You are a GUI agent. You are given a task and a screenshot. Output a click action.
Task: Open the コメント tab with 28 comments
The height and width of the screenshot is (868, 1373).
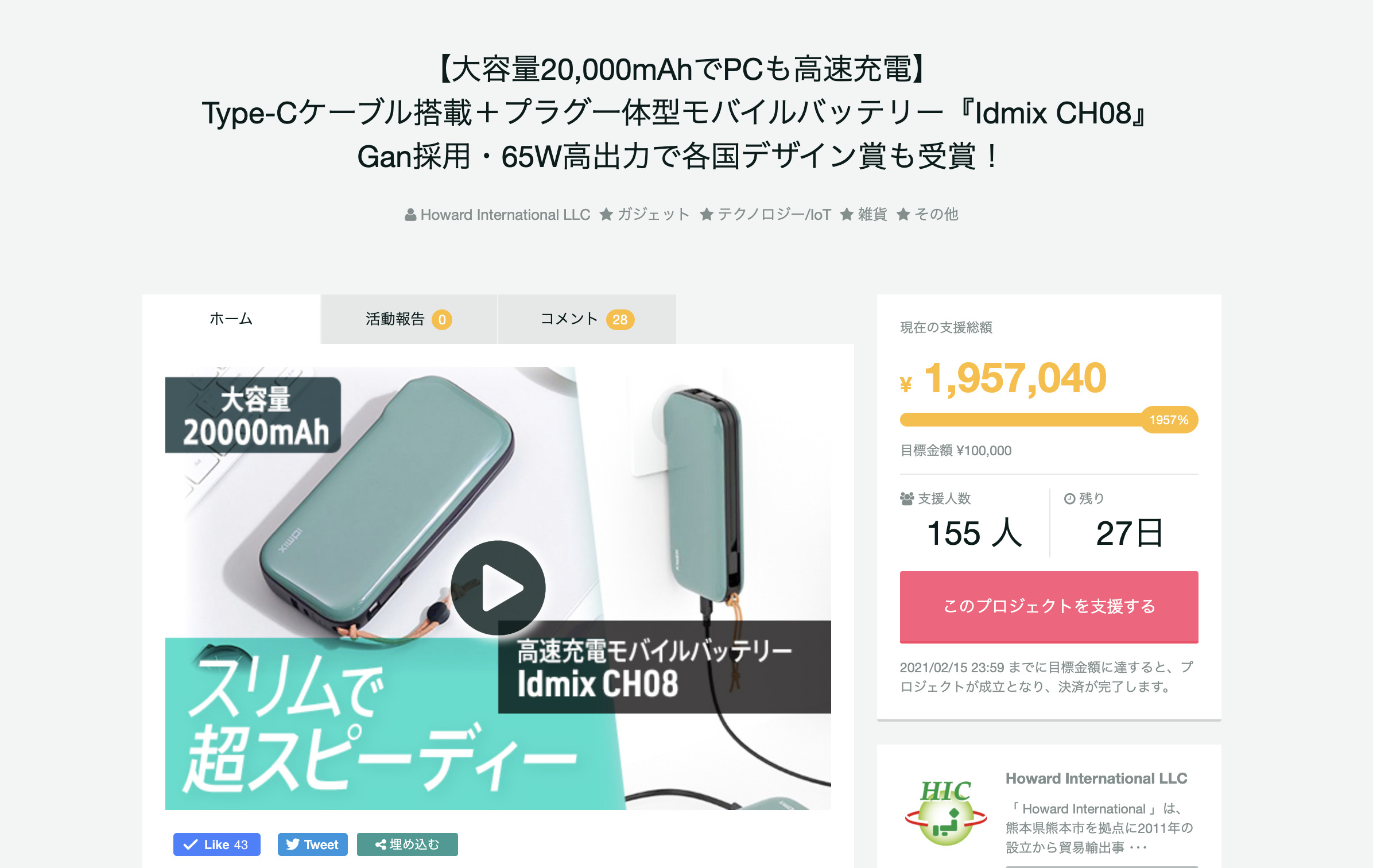(x=587, y=319)
